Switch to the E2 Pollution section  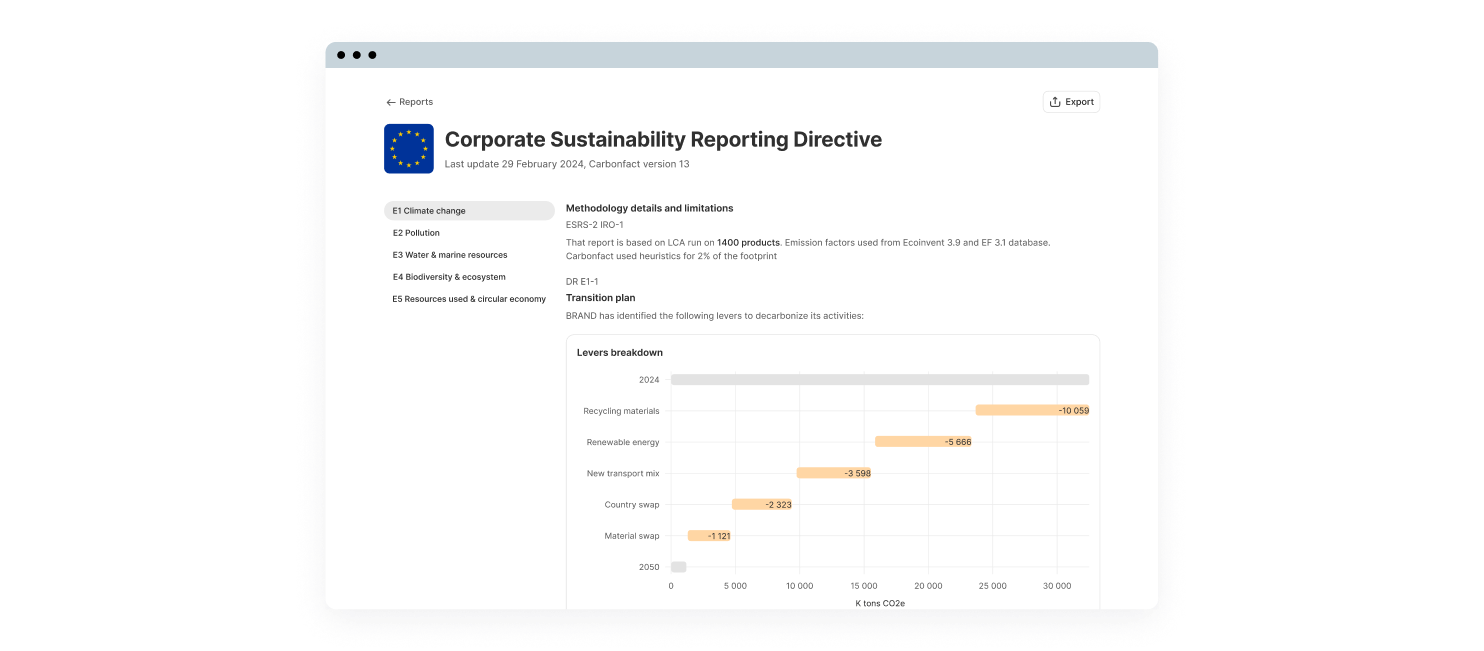pyautogui.click(x=415, y=233)
